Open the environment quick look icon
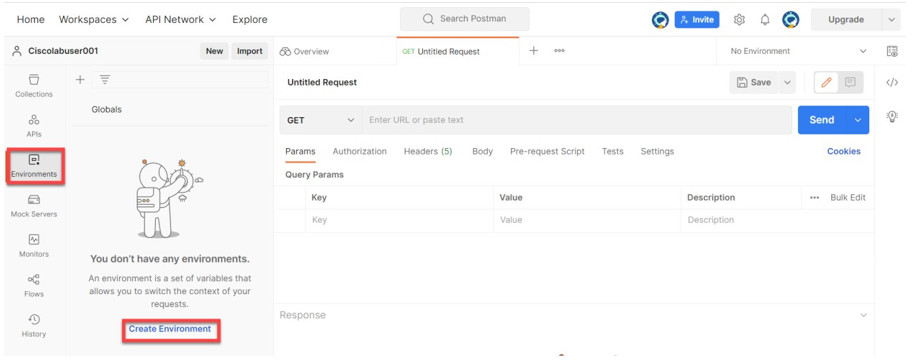The image size is (912, 360). tap(892, 51)
